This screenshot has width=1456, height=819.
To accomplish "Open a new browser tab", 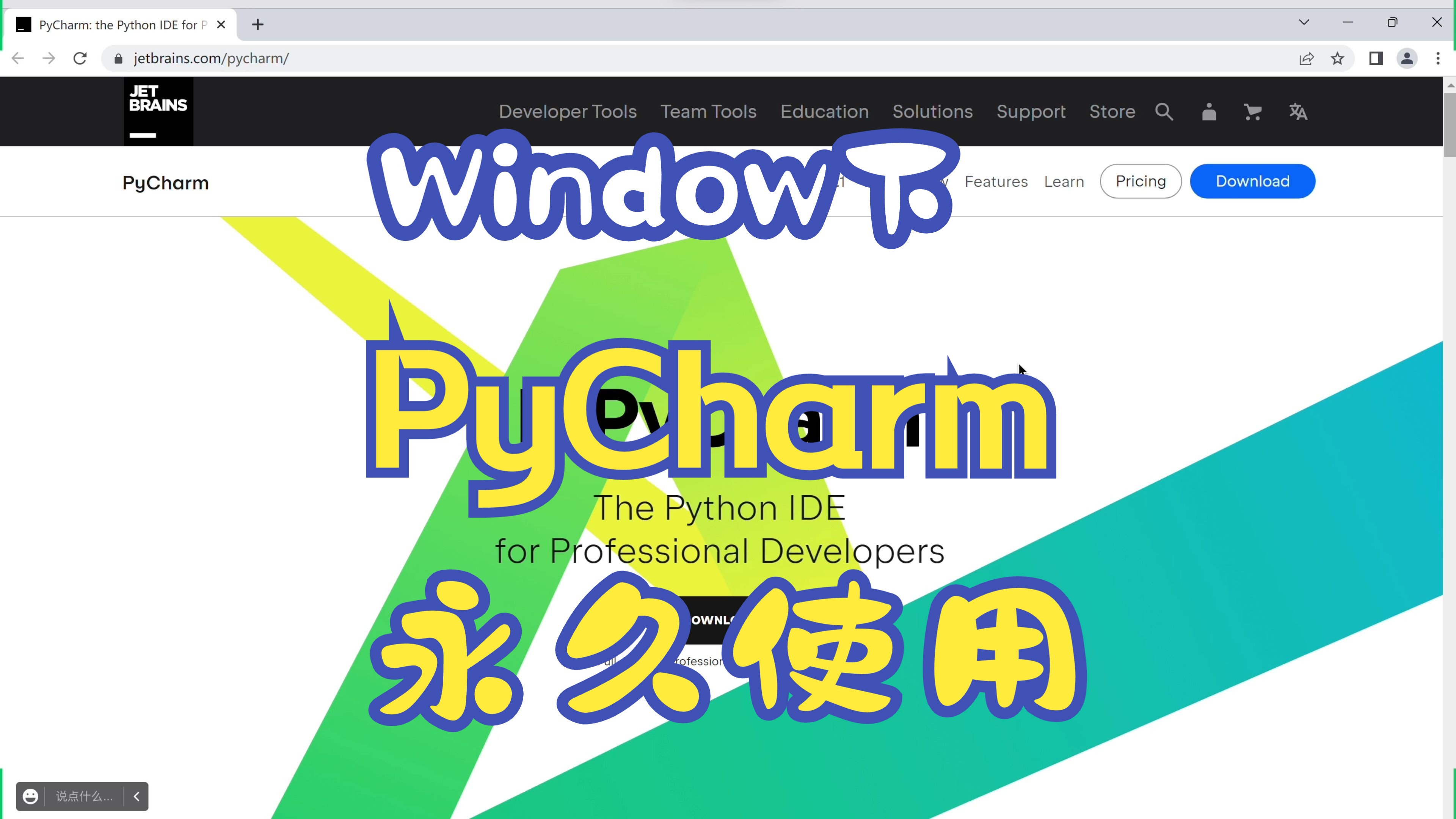I will (258, 25).
